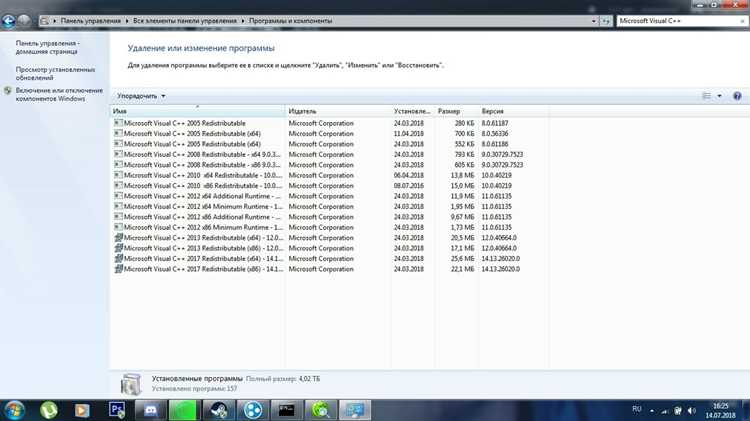Open Discord from the taskbar

pos(151,410)
